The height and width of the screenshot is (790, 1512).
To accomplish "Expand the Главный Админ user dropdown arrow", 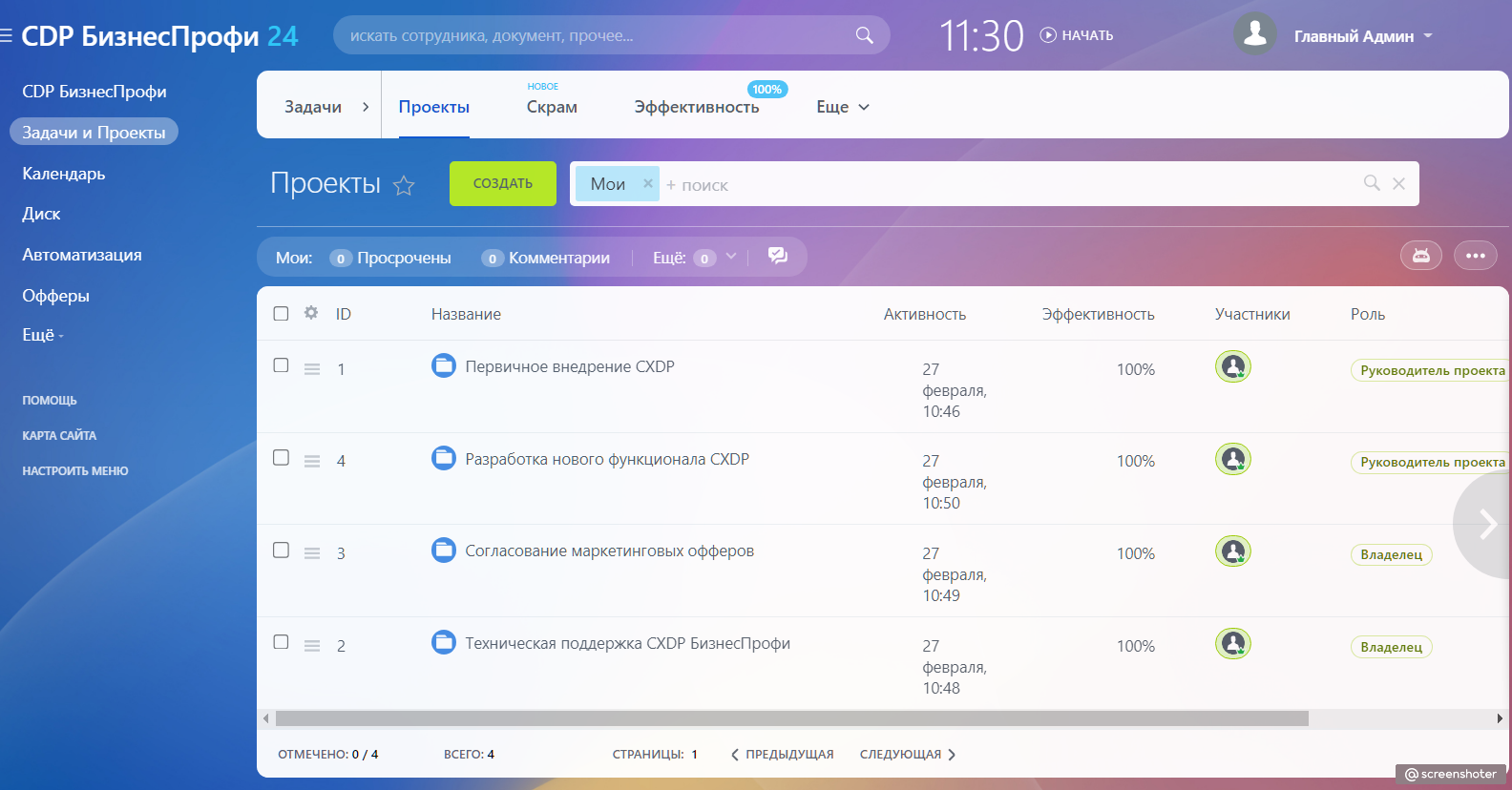I will (1428, 35).
